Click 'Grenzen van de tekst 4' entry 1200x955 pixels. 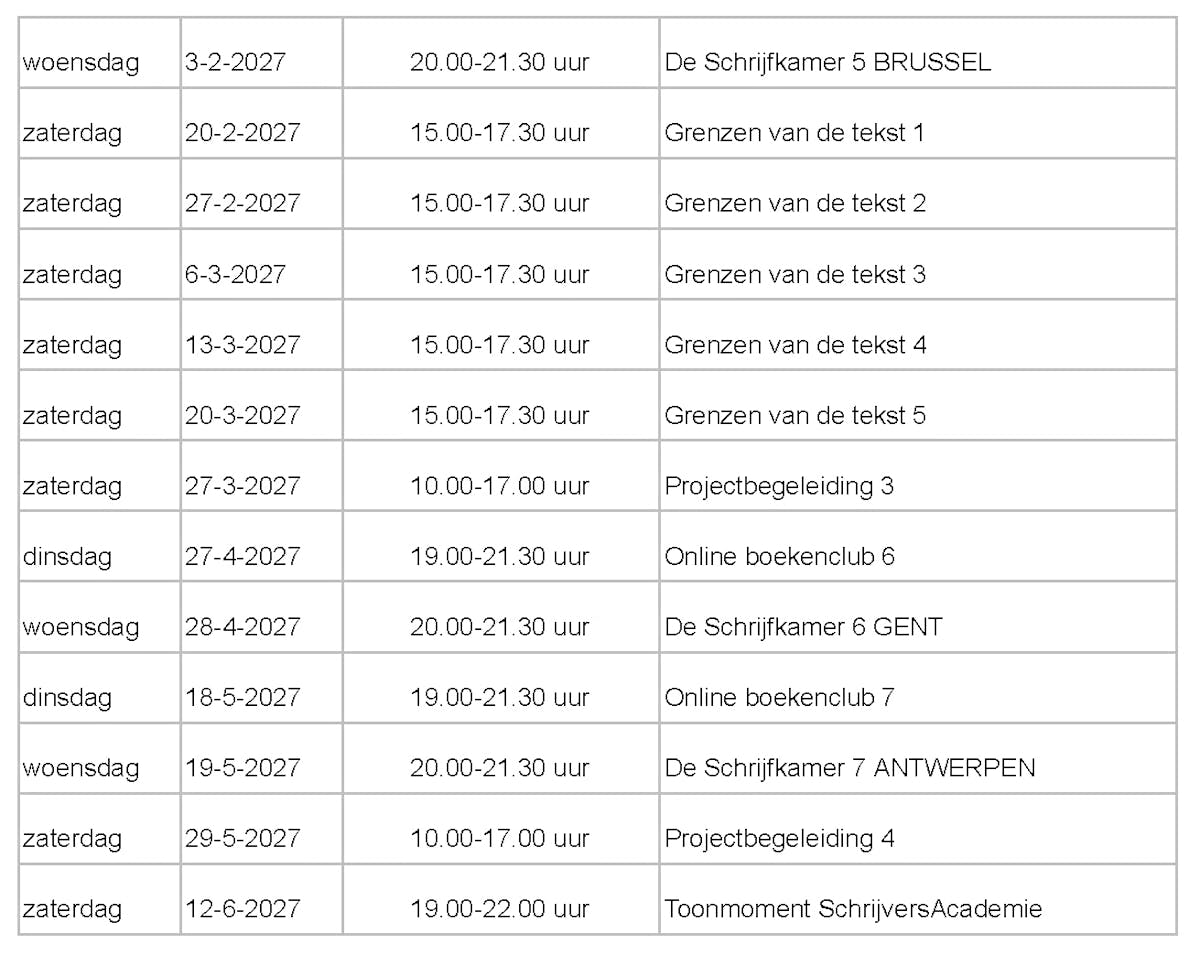pyautogui.click(x=795, y=345)
